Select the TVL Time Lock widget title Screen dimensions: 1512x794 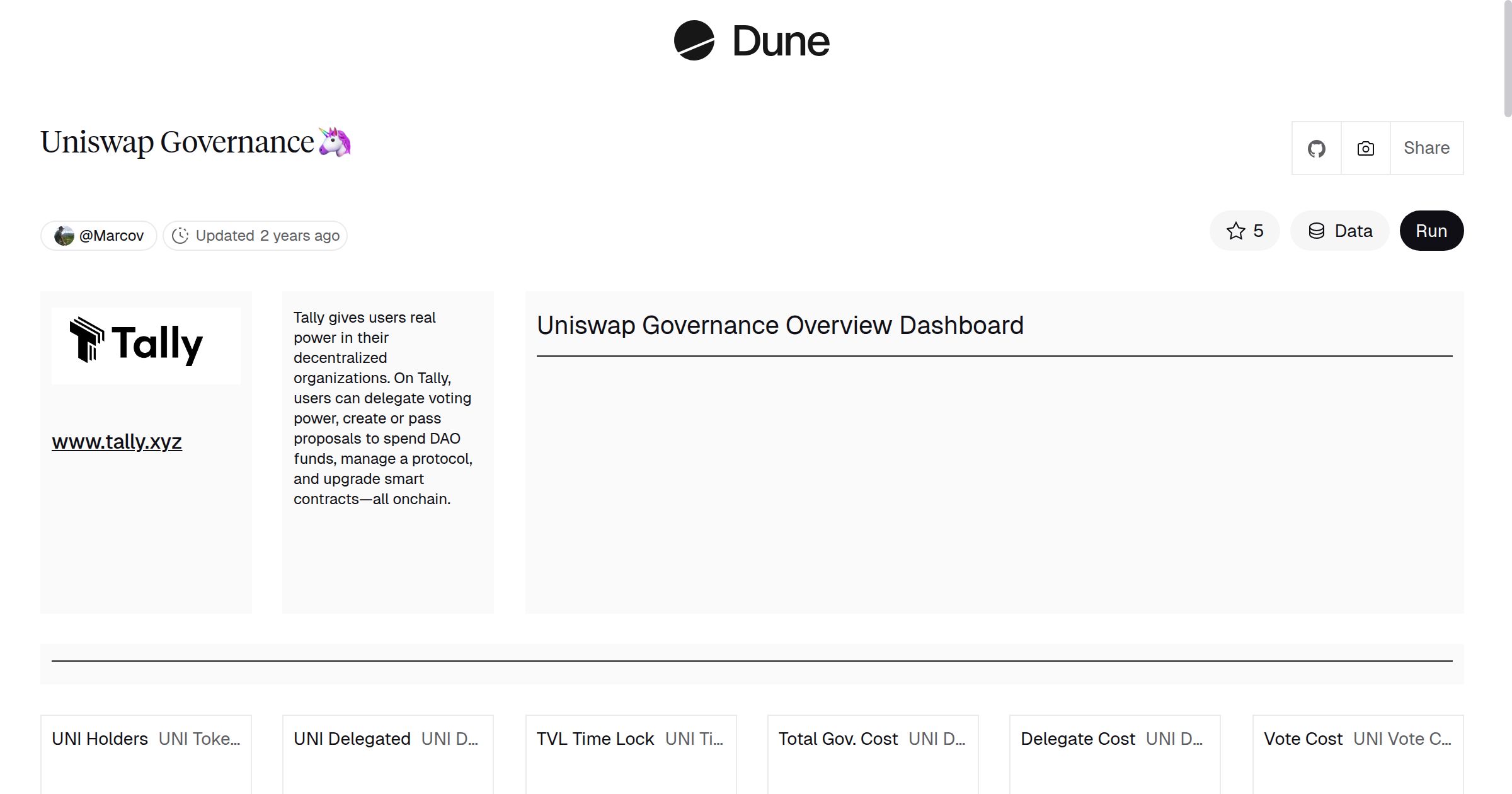(594, 739)
